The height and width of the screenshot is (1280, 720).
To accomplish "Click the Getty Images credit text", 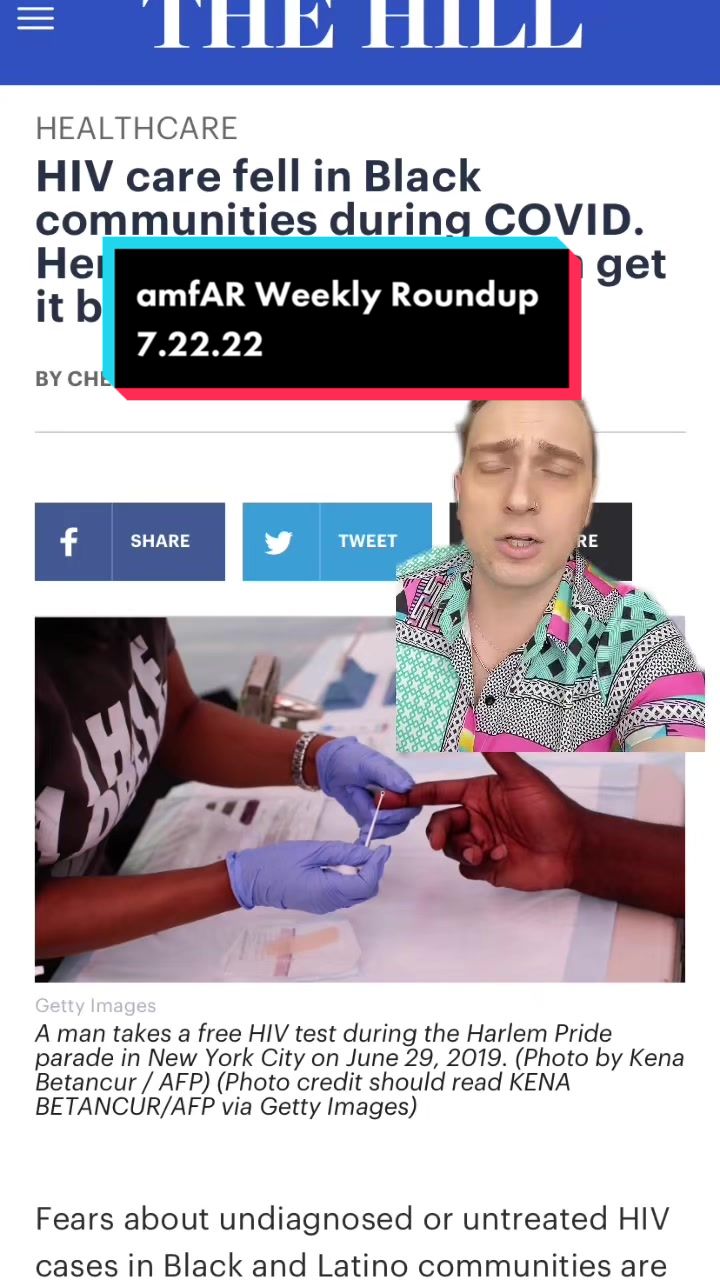I will [x=96, y=1006].
